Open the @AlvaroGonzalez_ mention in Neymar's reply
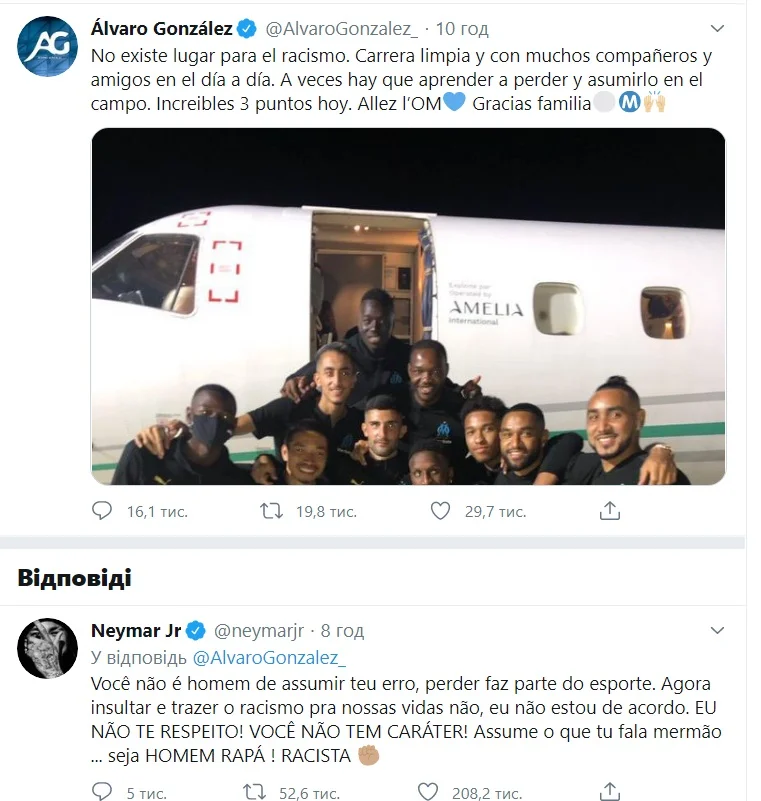Viewport: 761px width, 801px height. pyautogui.click(x=268, y=658)
